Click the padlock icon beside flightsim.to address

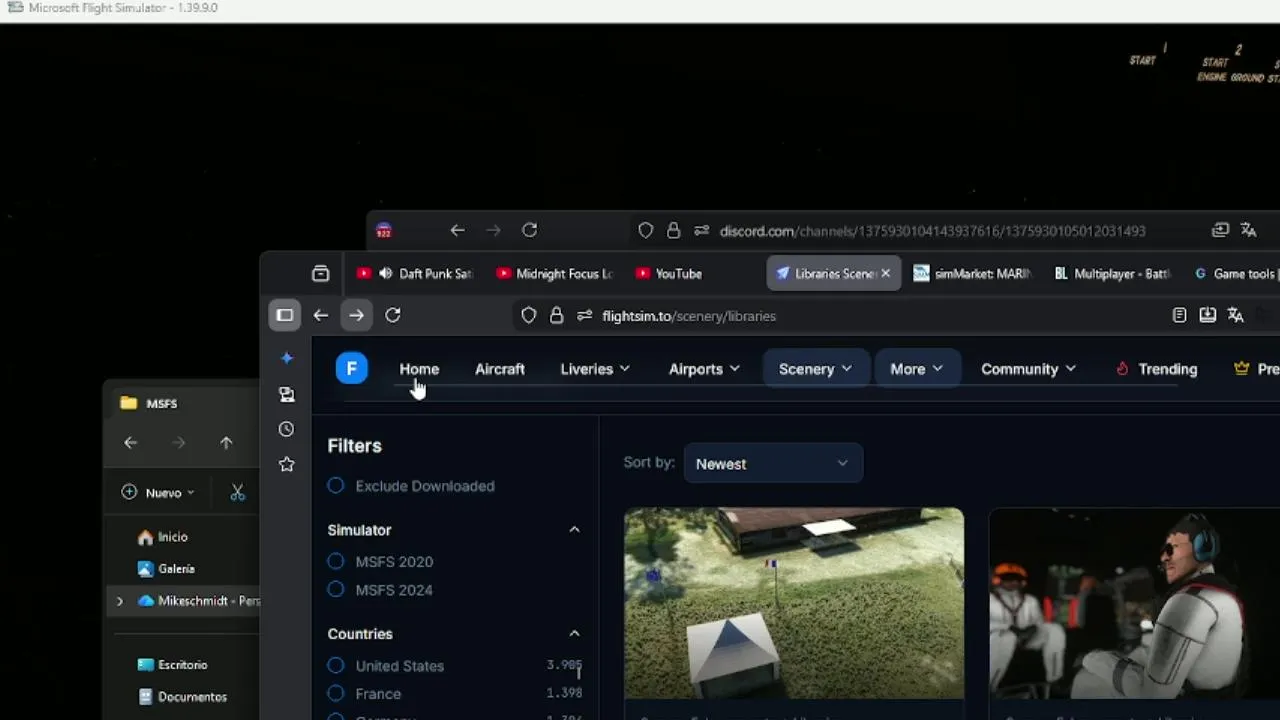(557, 315)
